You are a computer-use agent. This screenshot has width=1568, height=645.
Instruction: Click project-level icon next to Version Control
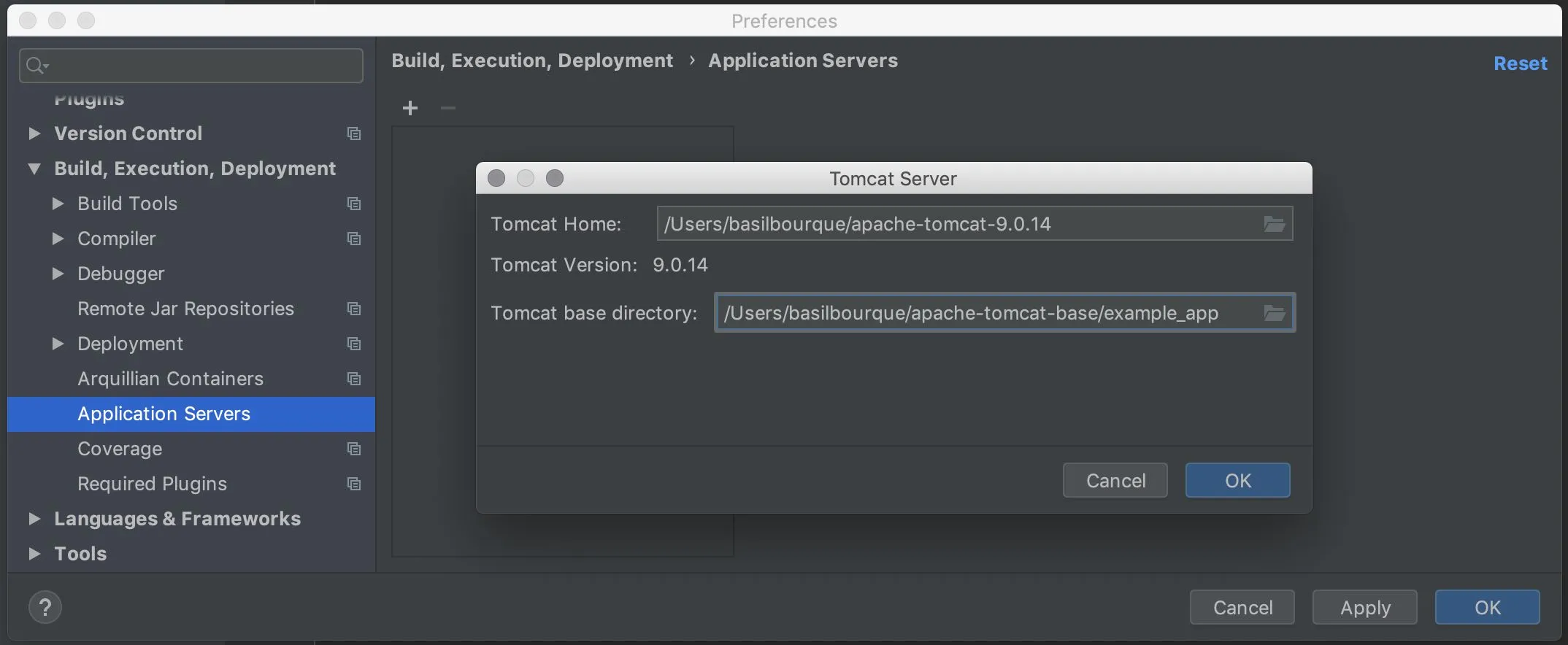pos(354,134)
